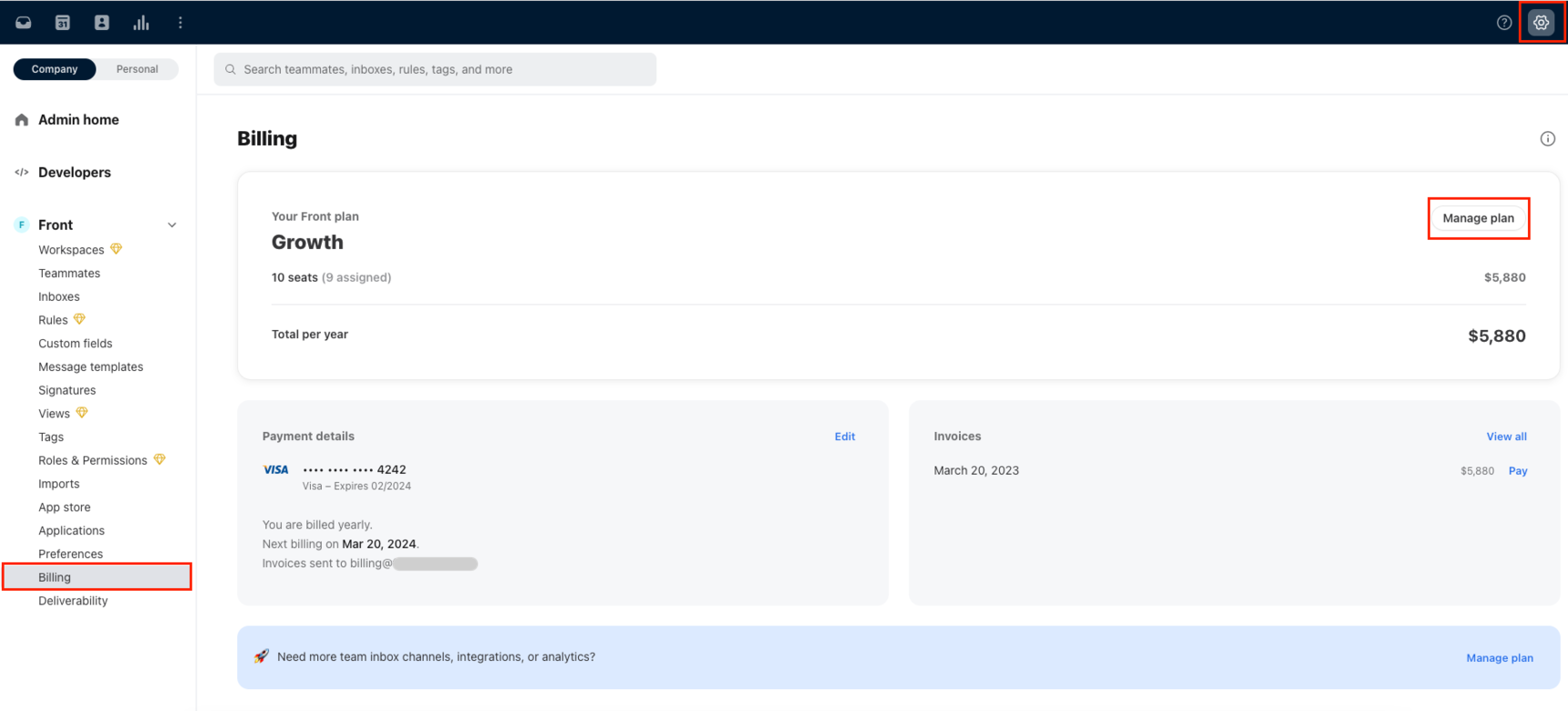This screenshot has width=1568, height=711.
Task: Open the contacts icon in top bar
Action: [102, 23]
